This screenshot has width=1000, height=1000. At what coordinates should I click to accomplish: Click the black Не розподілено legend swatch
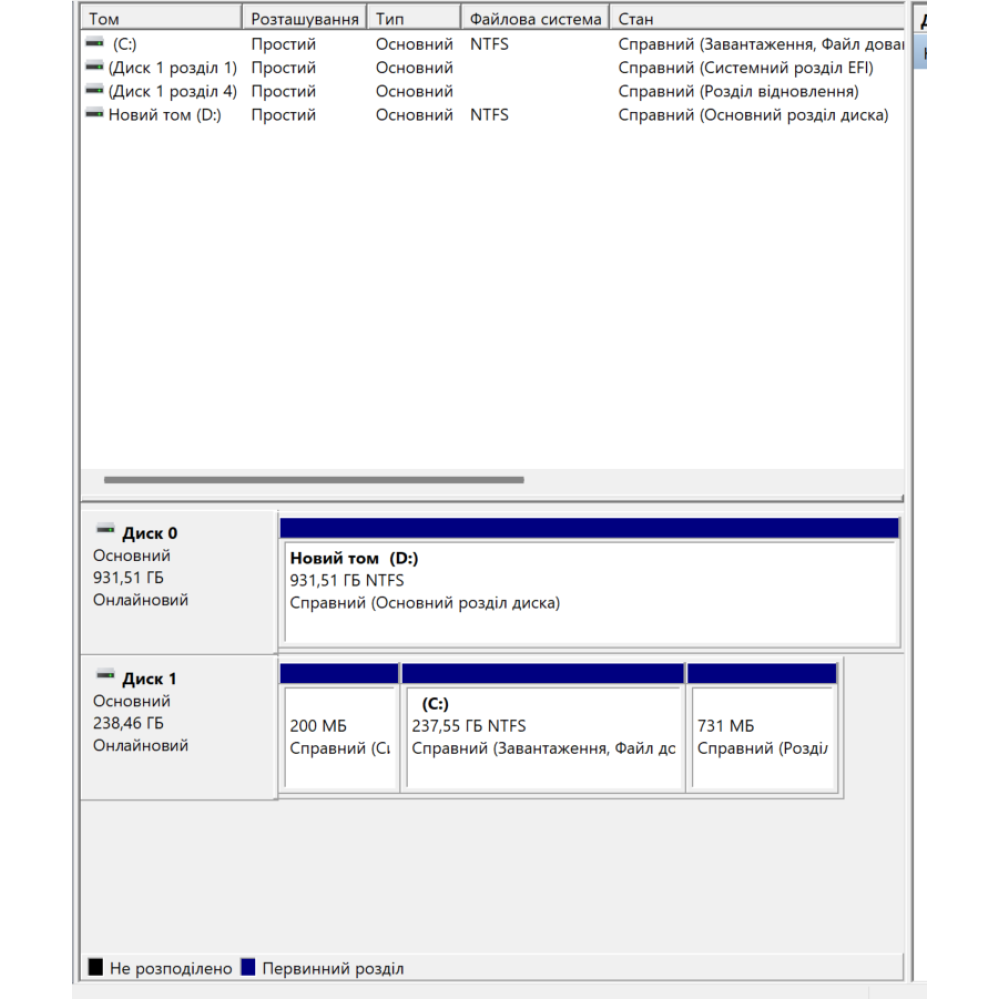click(96, 968)
